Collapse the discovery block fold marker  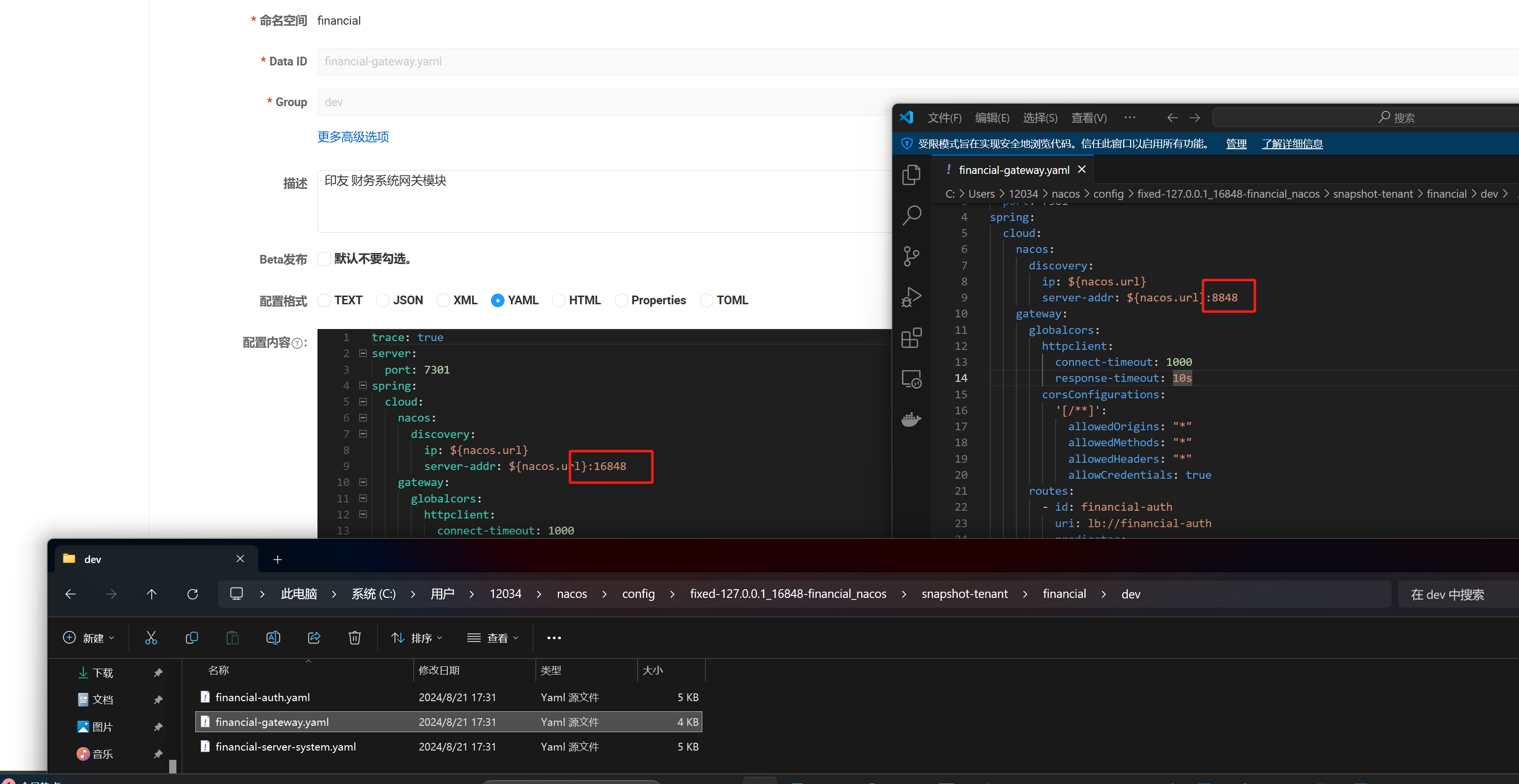click(363, 434)
